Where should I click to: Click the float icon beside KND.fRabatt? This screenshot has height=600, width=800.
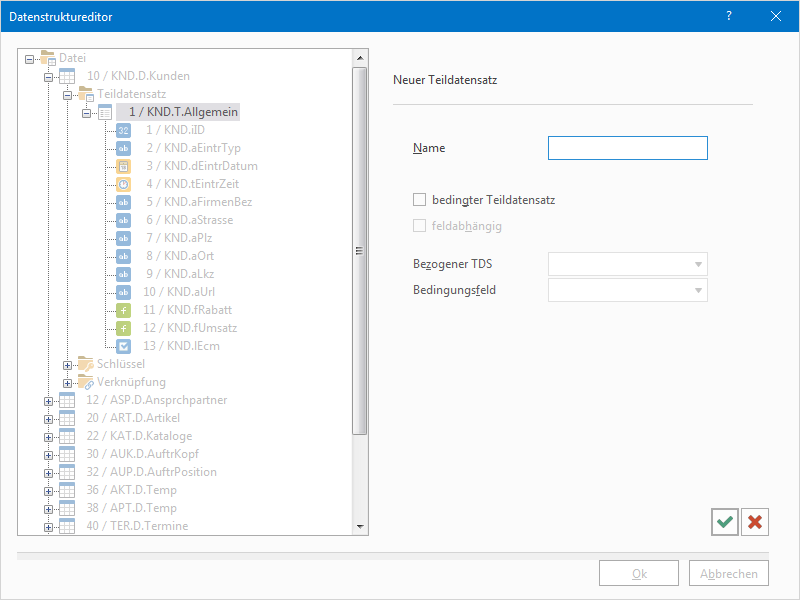point(123,310)
